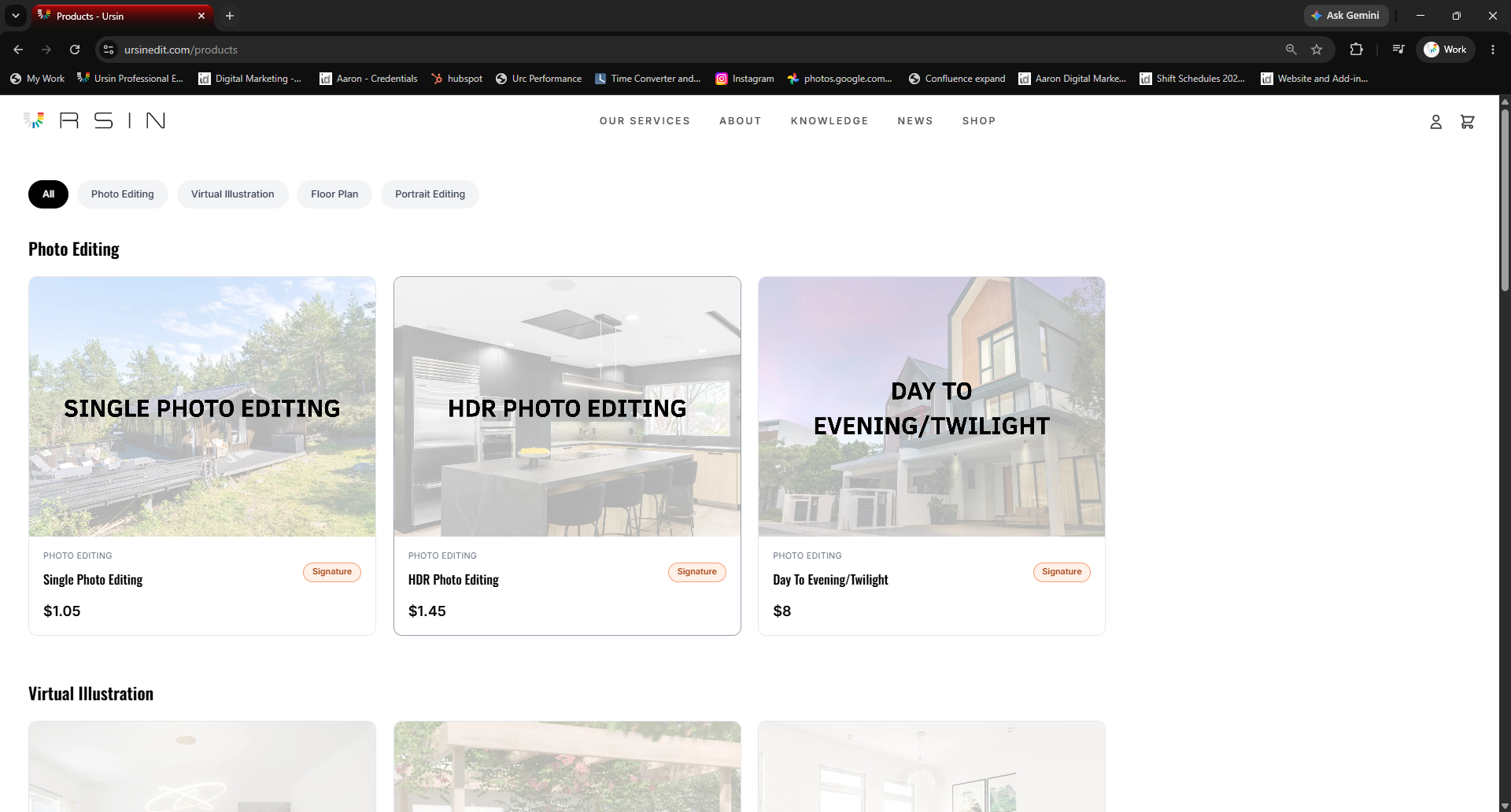Filter products by Portrait Editing
The image size is (1511, 812).
430,194
